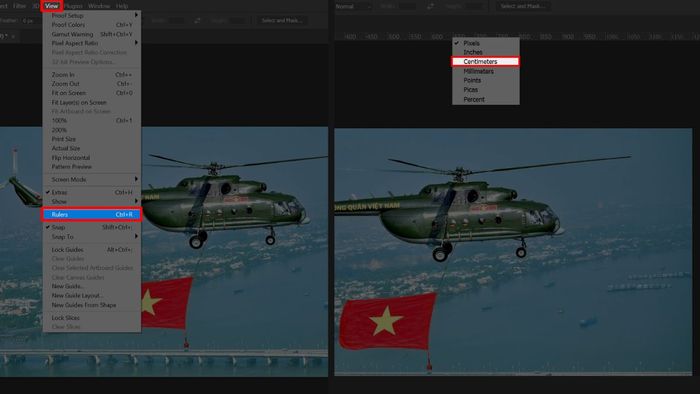700x394 pixels.
Task: Toggle Lock Slices
Action: [x=92, y=318]
